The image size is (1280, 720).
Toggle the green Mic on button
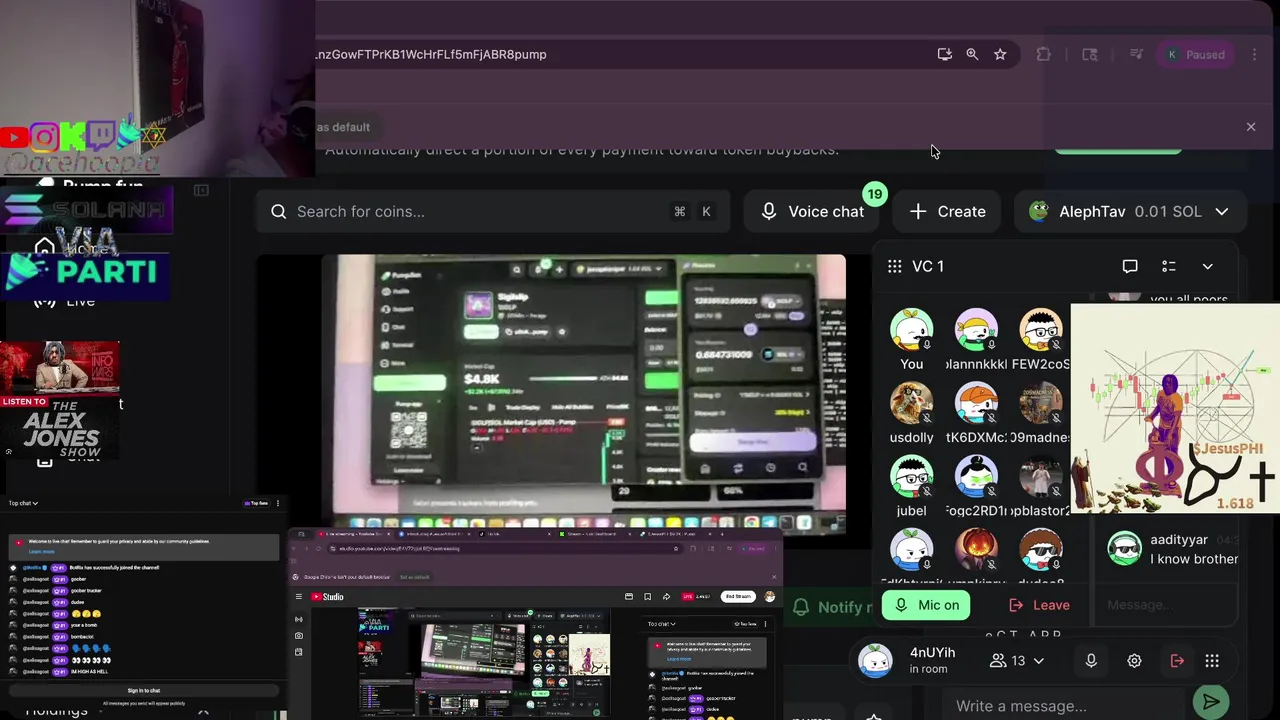(926, 605)
